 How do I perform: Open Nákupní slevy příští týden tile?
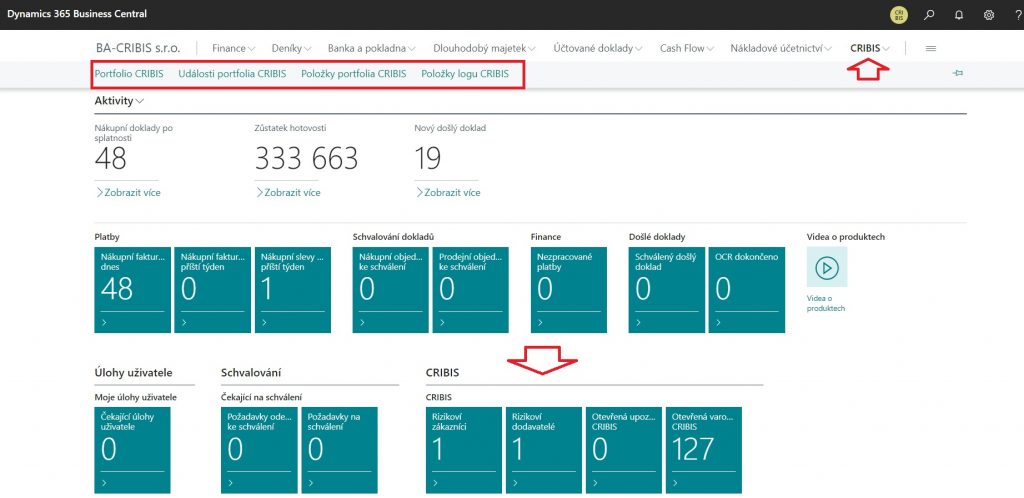click(293, 290)
